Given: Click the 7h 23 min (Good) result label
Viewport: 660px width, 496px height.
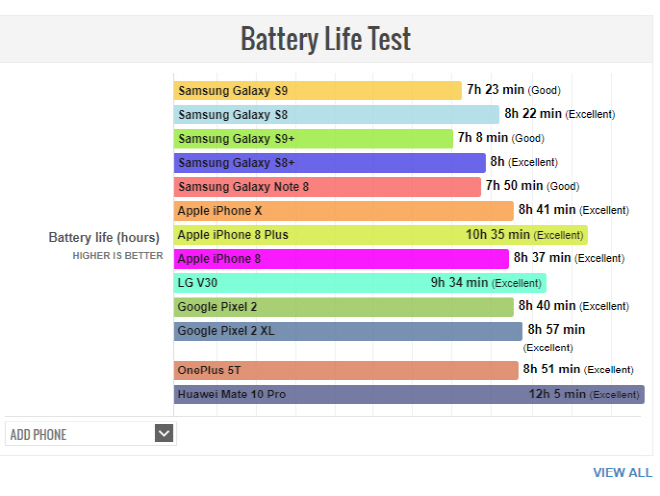Looking at the screenshot, I should 514,90.
